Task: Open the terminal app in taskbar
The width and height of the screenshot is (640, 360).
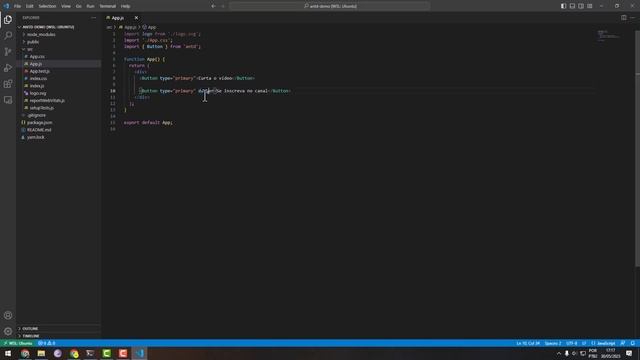Action: coord(90,353)
